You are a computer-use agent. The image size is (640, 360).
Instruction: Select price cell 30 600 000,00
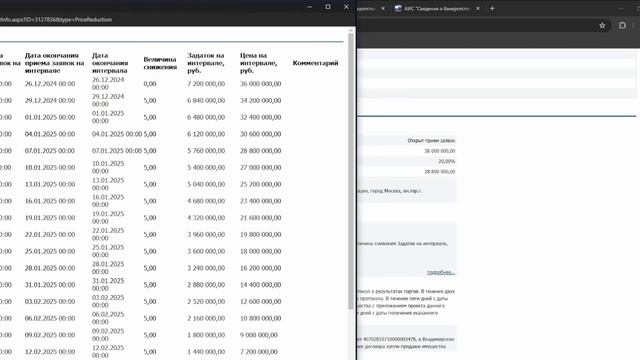(260, 134)
